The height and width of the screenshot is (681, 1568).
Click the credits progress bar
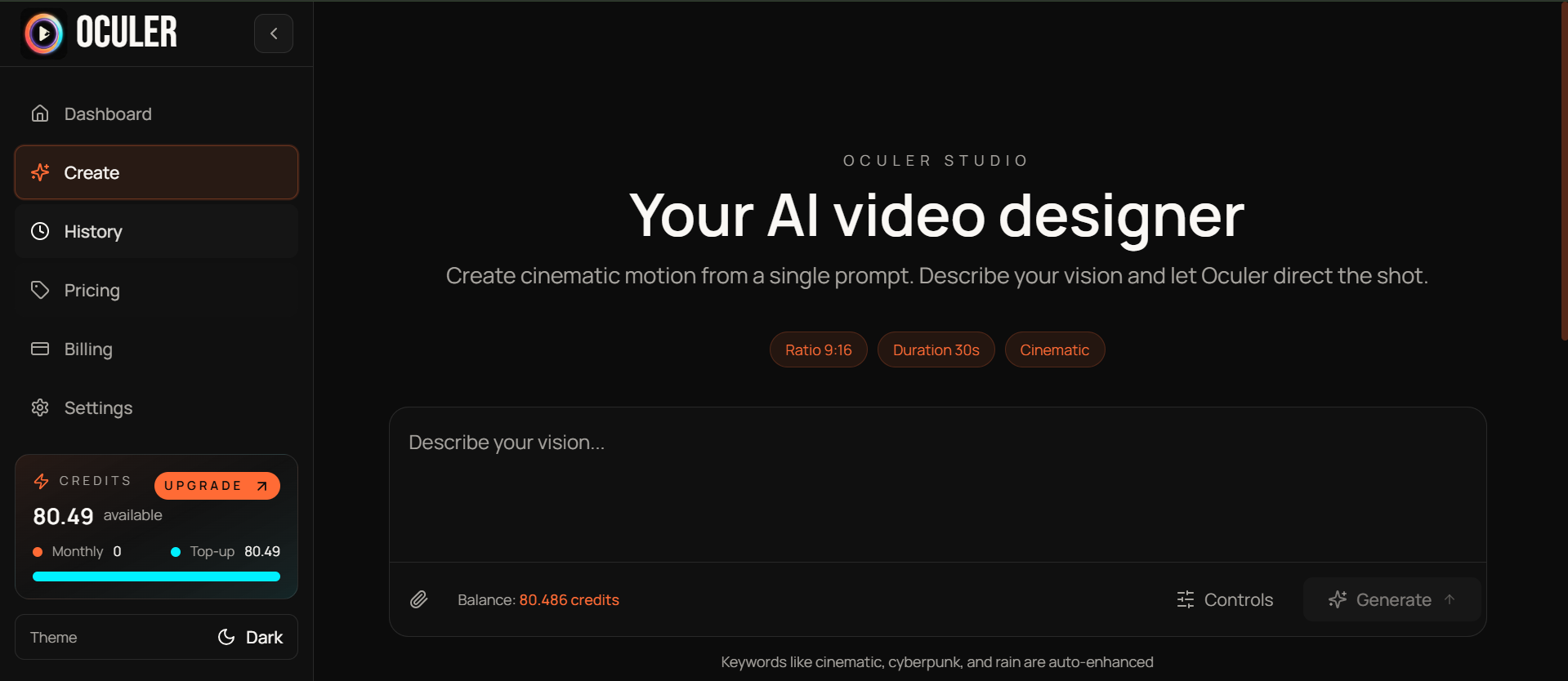click(x=156, y=576)
